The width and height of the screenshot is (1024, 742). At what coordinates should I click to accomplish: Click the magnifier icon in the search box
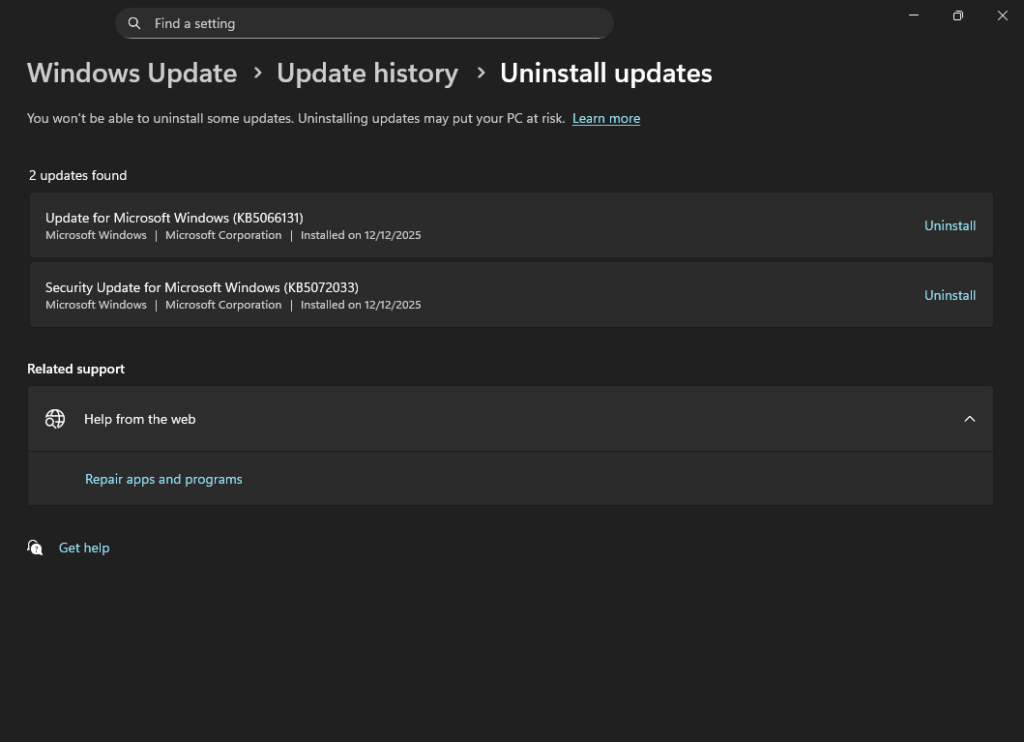coord(135,23)
